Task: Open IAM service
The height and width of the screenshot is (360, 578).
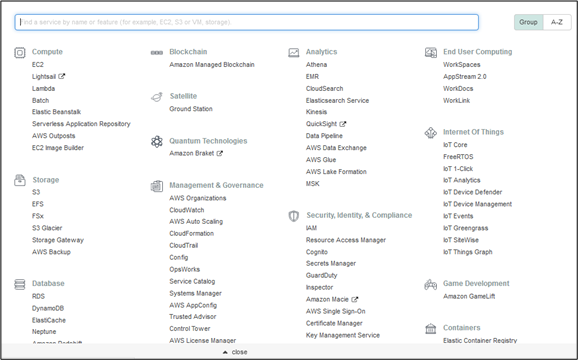Action: coord(311,228)
